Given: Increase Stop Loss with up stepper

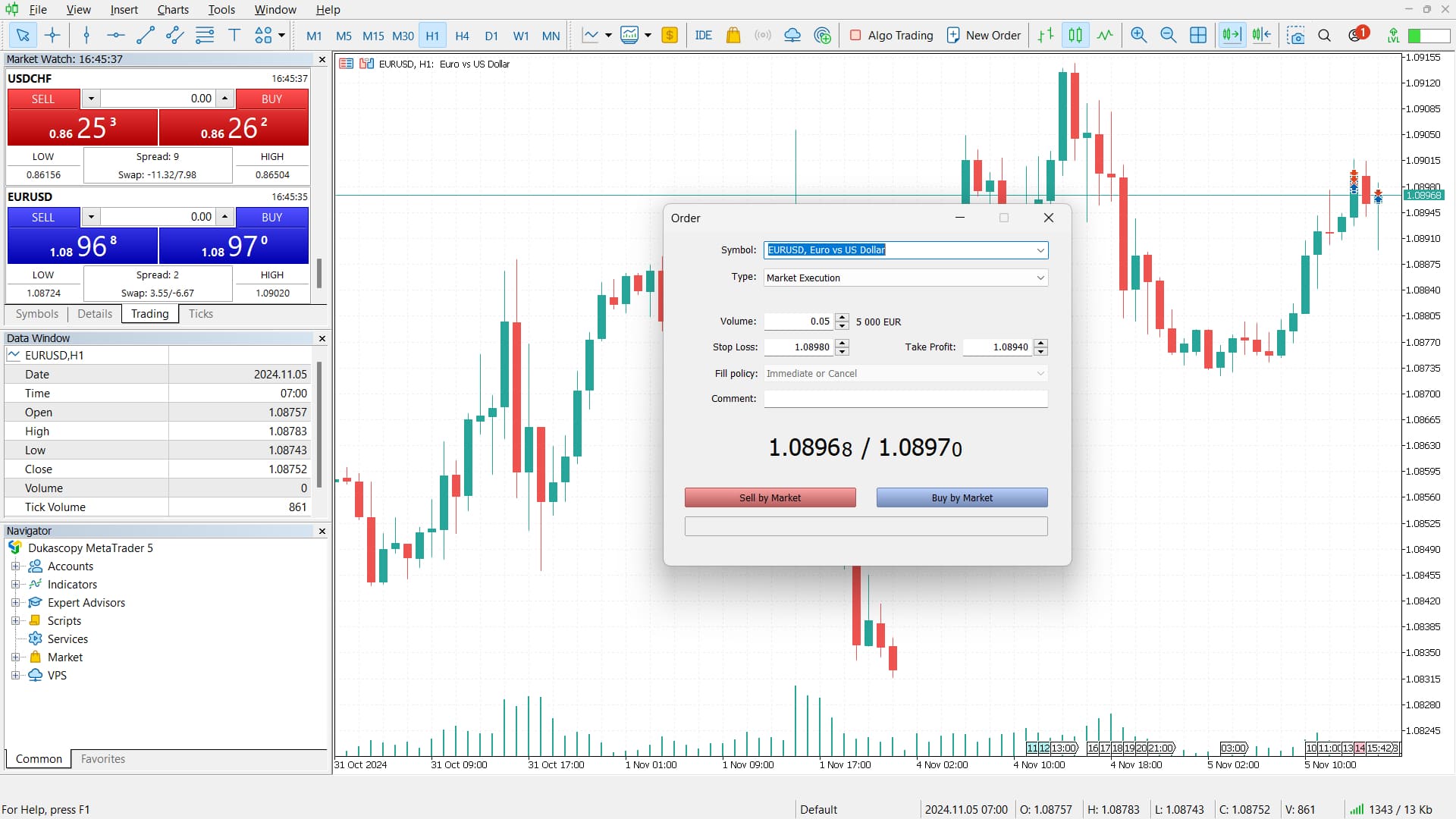Looking at the screenshot, I should point(842,343).
